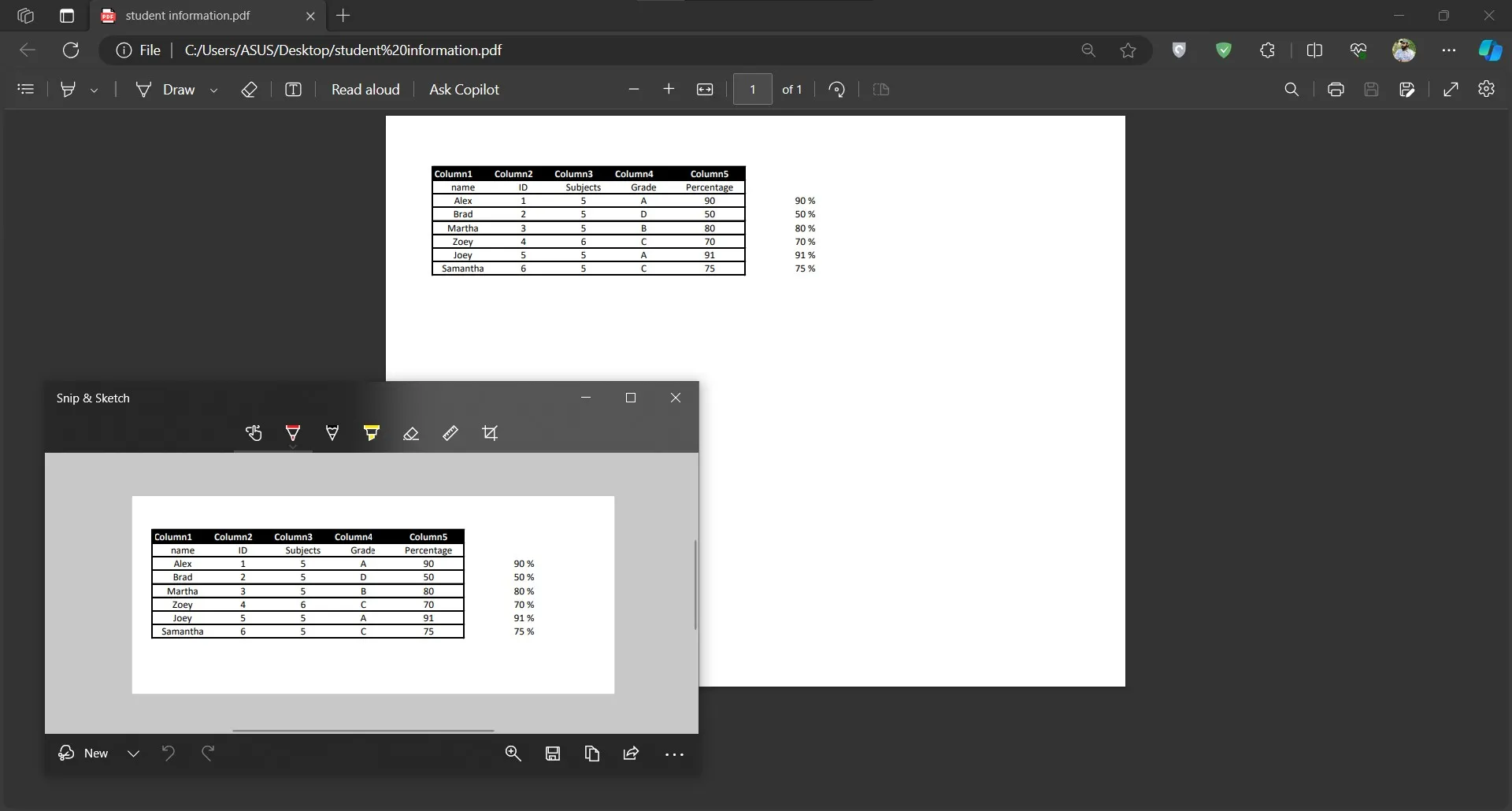Select the PDF highlight tool
Viewport: 1512px width, 811px height.
[69, 90]
